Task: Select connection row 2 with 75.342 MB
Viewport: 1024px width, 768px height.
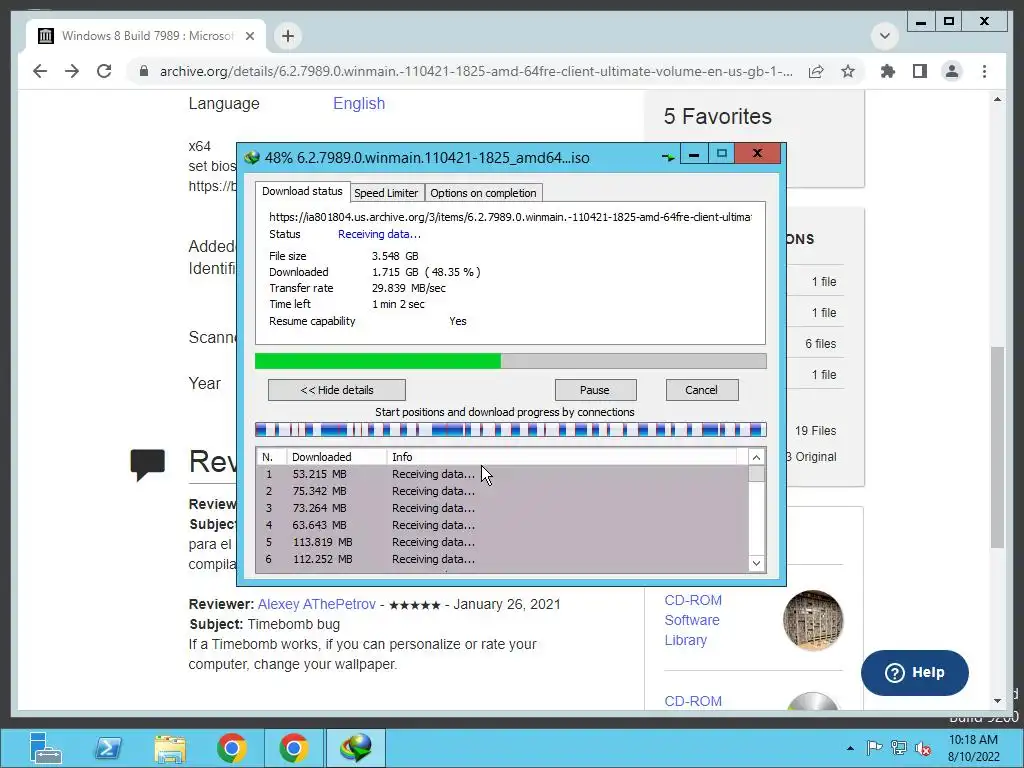Action: pos(503,491)
